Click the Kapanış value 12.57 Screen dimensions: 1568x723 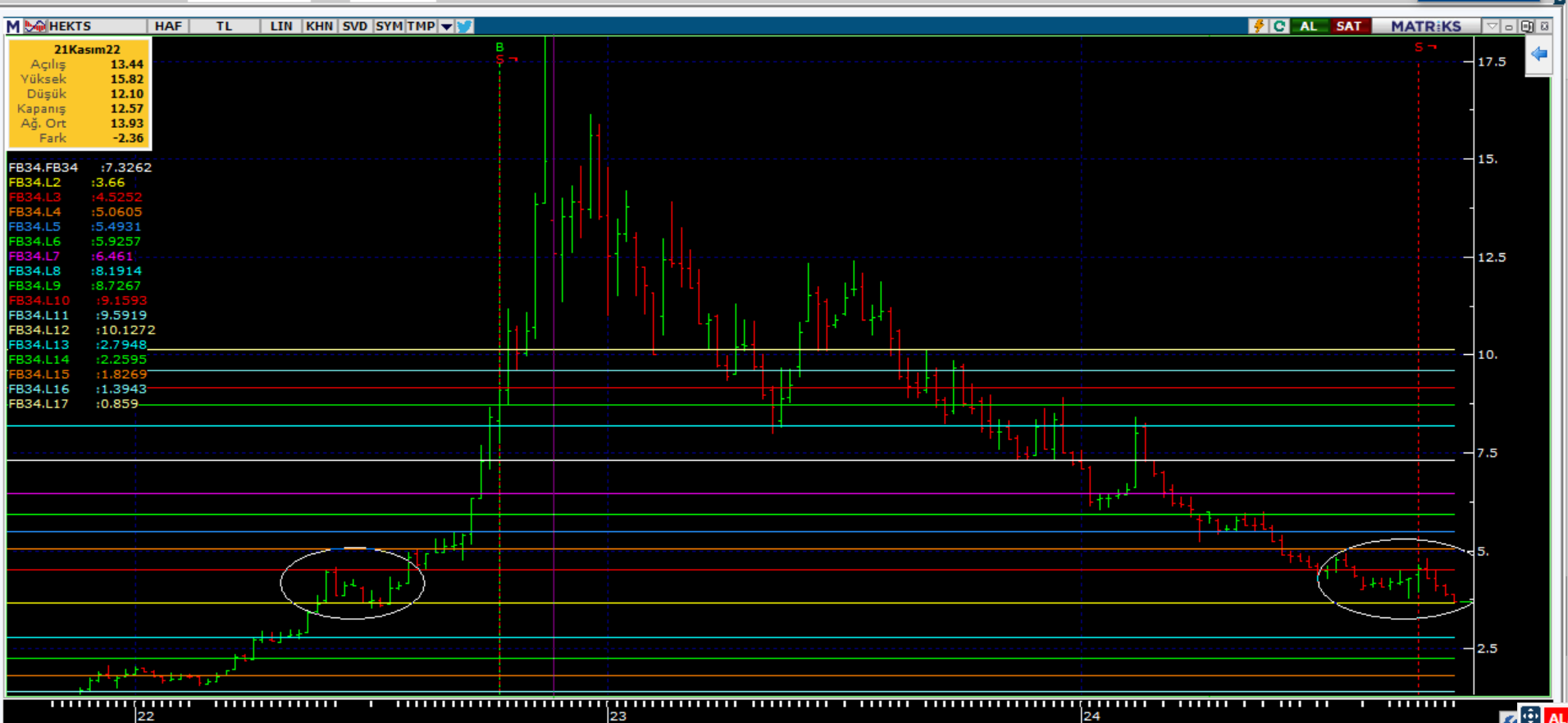[x=127, y=108]
